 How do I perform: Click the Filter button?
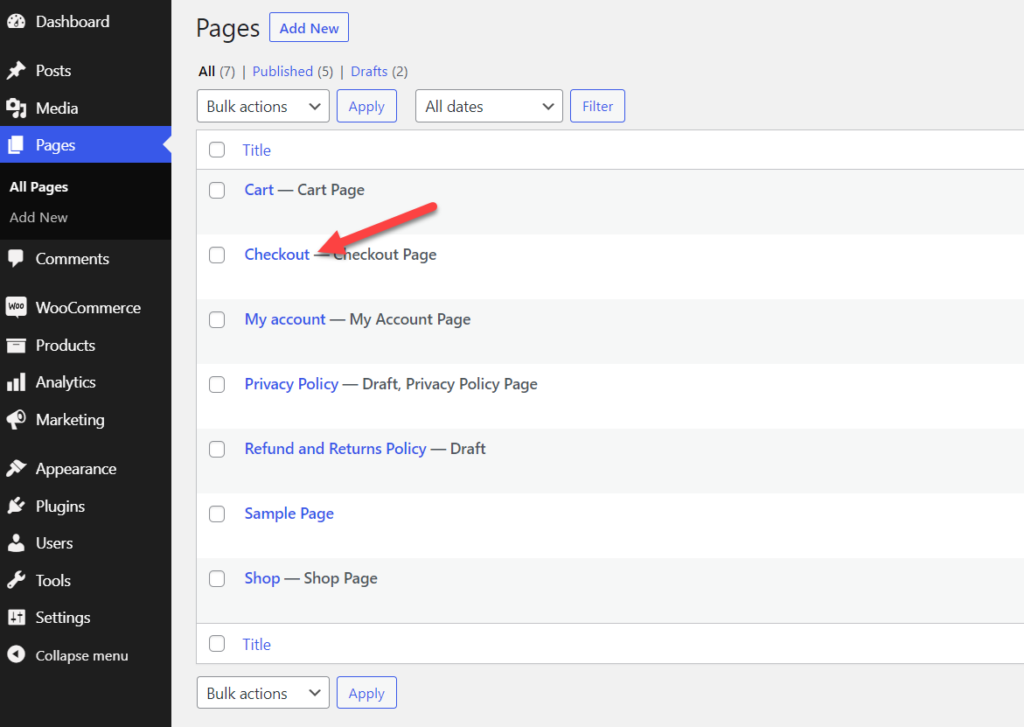point(598,106)
